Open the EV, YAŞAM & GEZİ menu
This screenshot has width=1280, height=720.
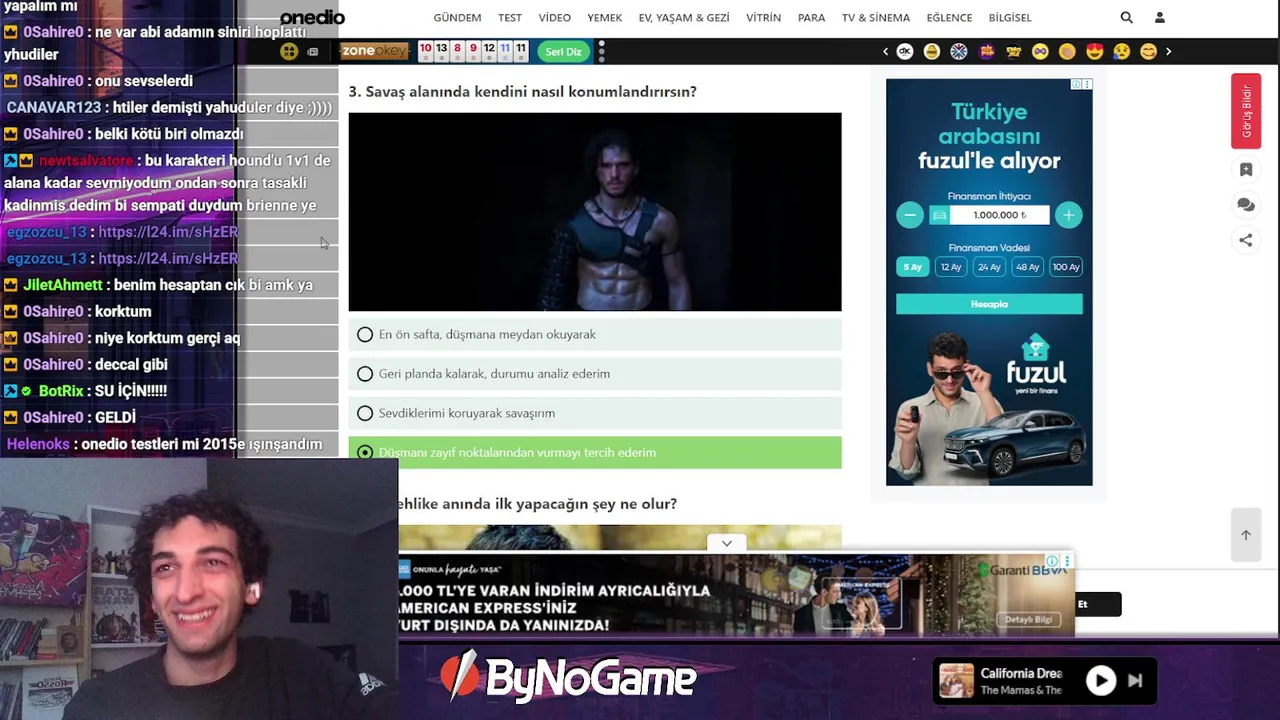pyautogui.click(x=684, y=18)
